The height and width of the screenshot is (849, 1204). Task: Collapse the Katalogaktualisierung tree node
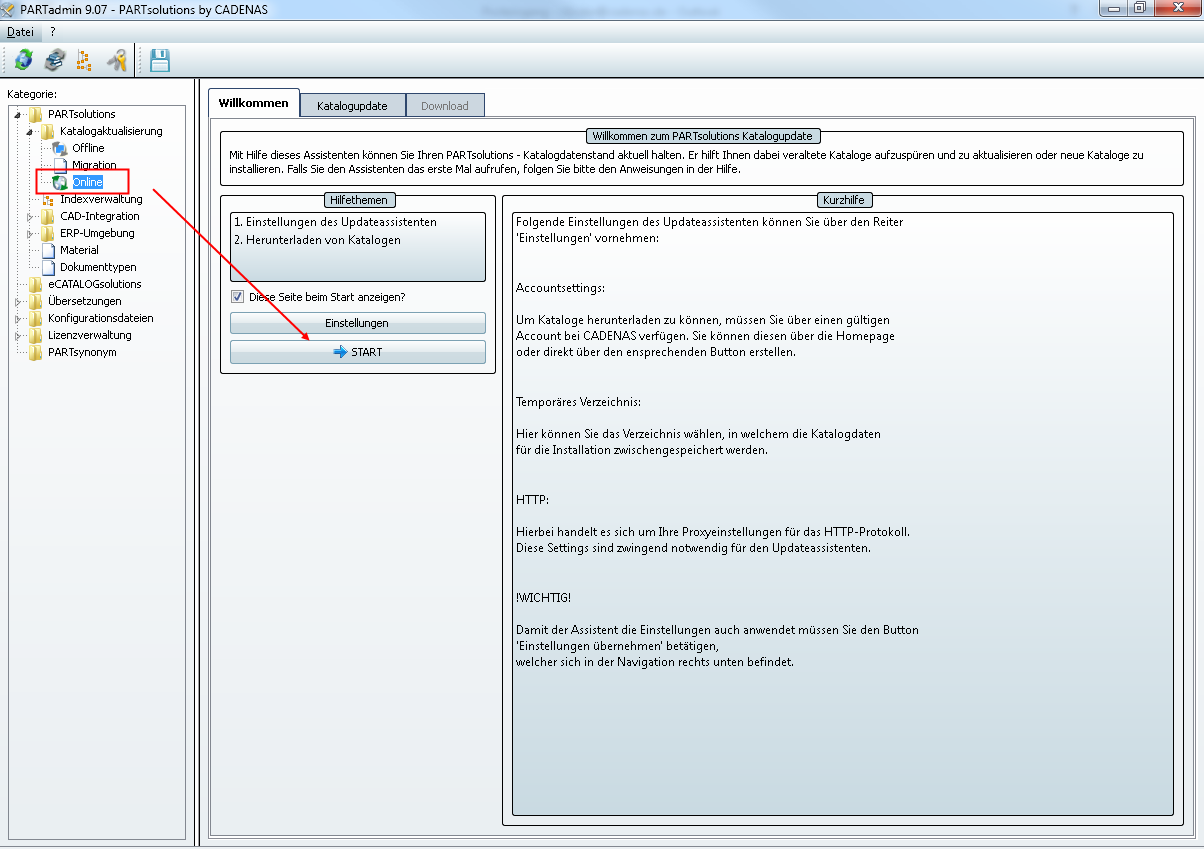pyautogui.click(x=30, y=131)
